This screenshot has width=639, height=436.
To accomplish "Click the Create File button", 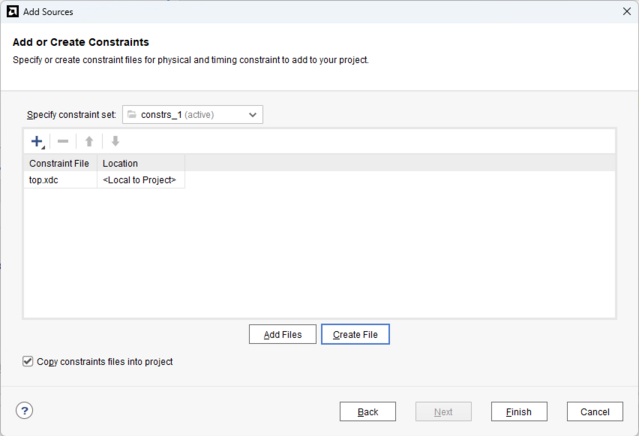I will point(355,334).
